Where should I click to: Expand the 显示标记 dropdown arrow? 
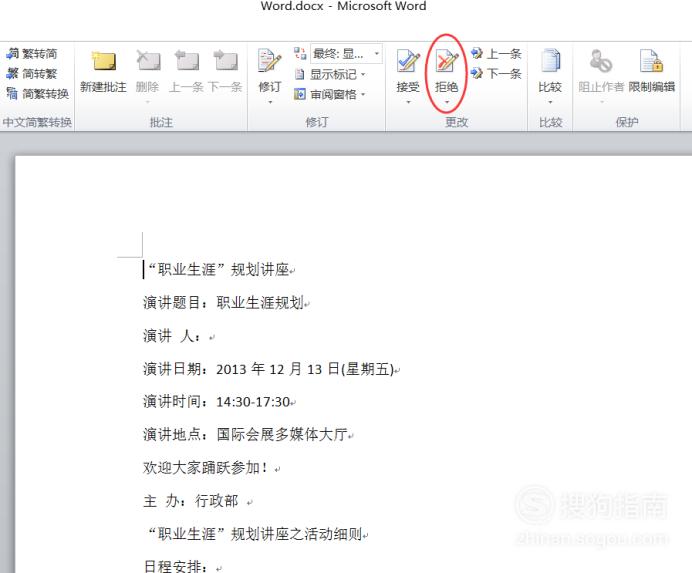point(363,74)
